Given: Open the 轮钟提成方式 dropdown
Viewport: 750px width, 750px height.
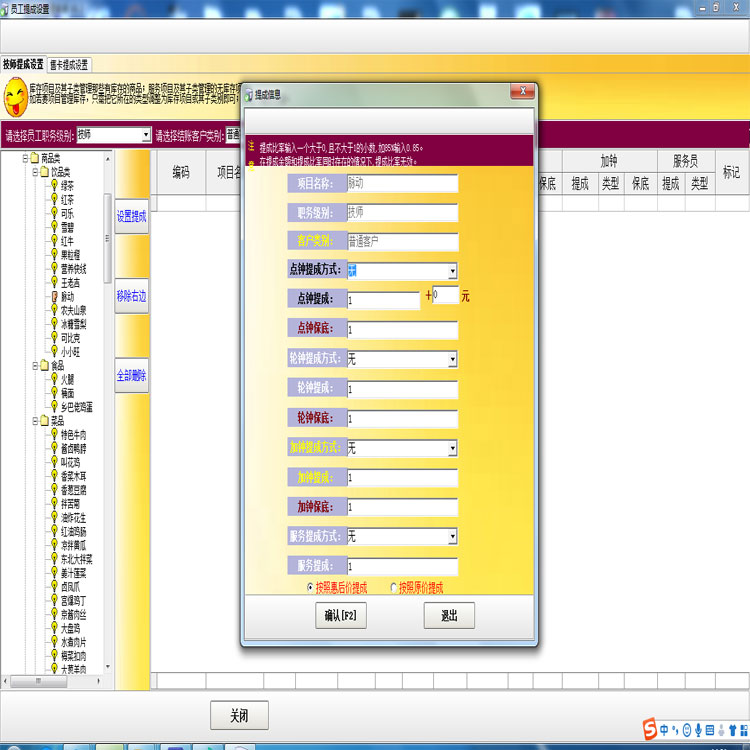Looking at the screenshot, I should pos(452,359).
